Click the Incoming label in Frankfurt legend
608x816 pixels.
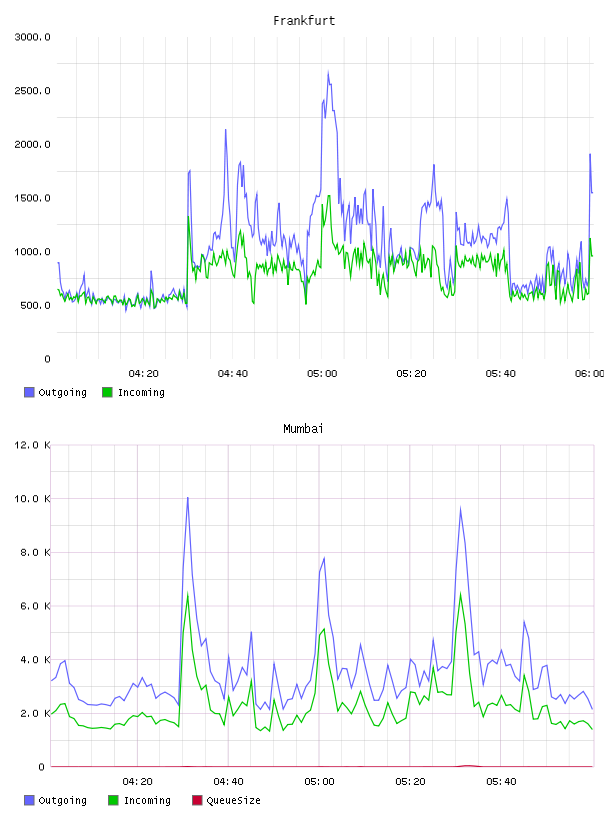(141, 392)
